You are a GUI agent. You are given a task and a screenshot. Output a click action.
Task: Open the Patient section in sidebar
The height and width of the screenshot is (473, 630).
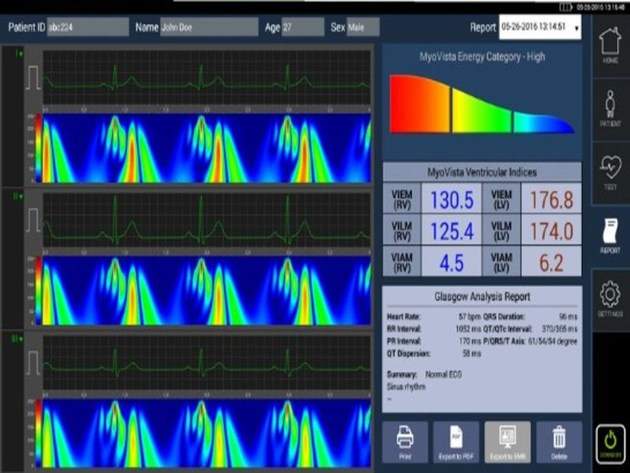[x=608, y=108]
